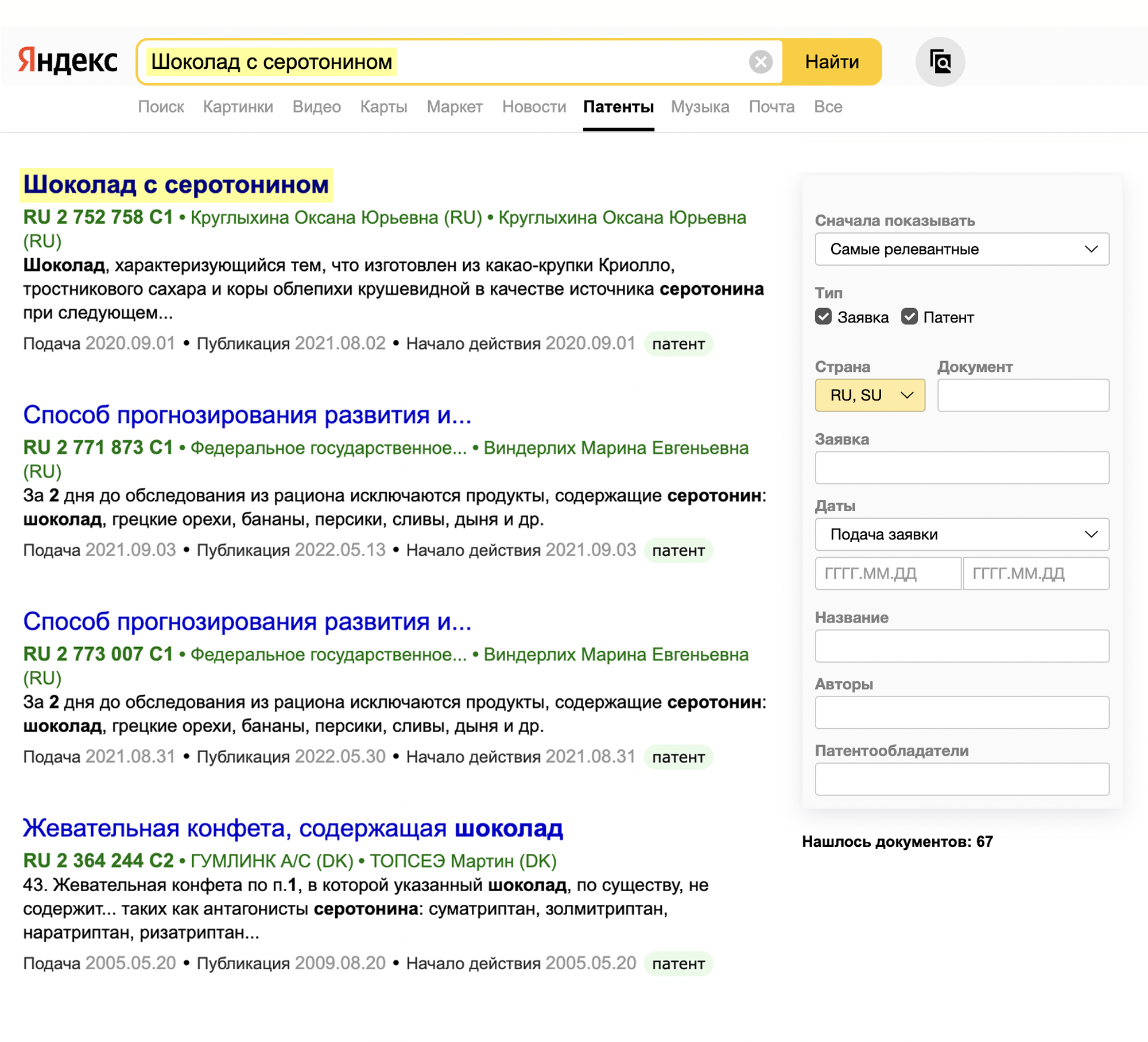Open Жевательная конфета, содержащая шоколад result

pos(293,828)
